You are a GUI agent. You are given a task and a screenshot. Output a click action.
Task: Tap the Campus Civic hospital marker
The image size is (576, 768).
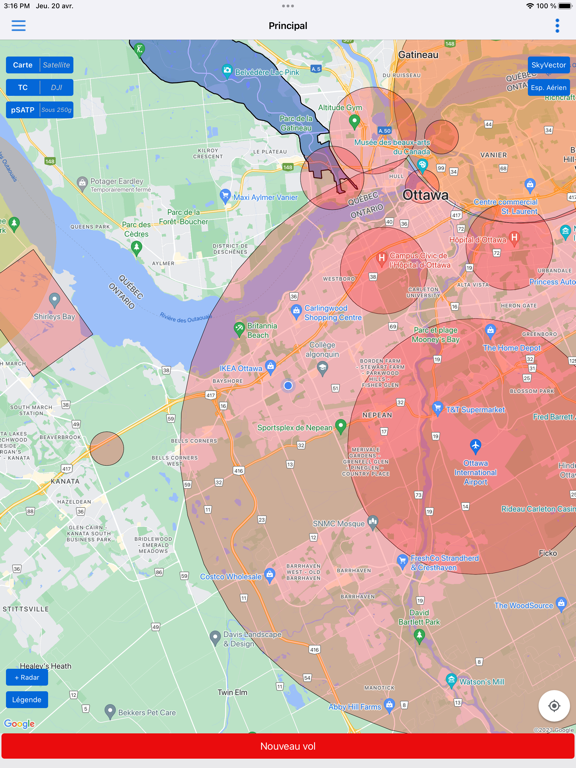382,258
